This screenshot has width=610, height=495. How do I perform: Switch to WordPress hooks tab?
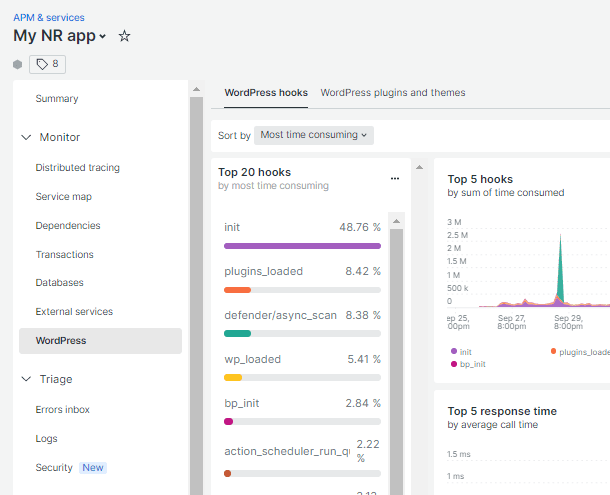coord(266,93)
